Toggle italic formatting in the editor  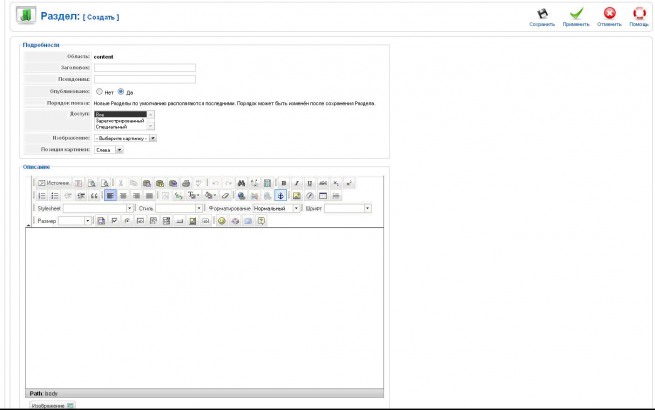(x=297, y=183)
